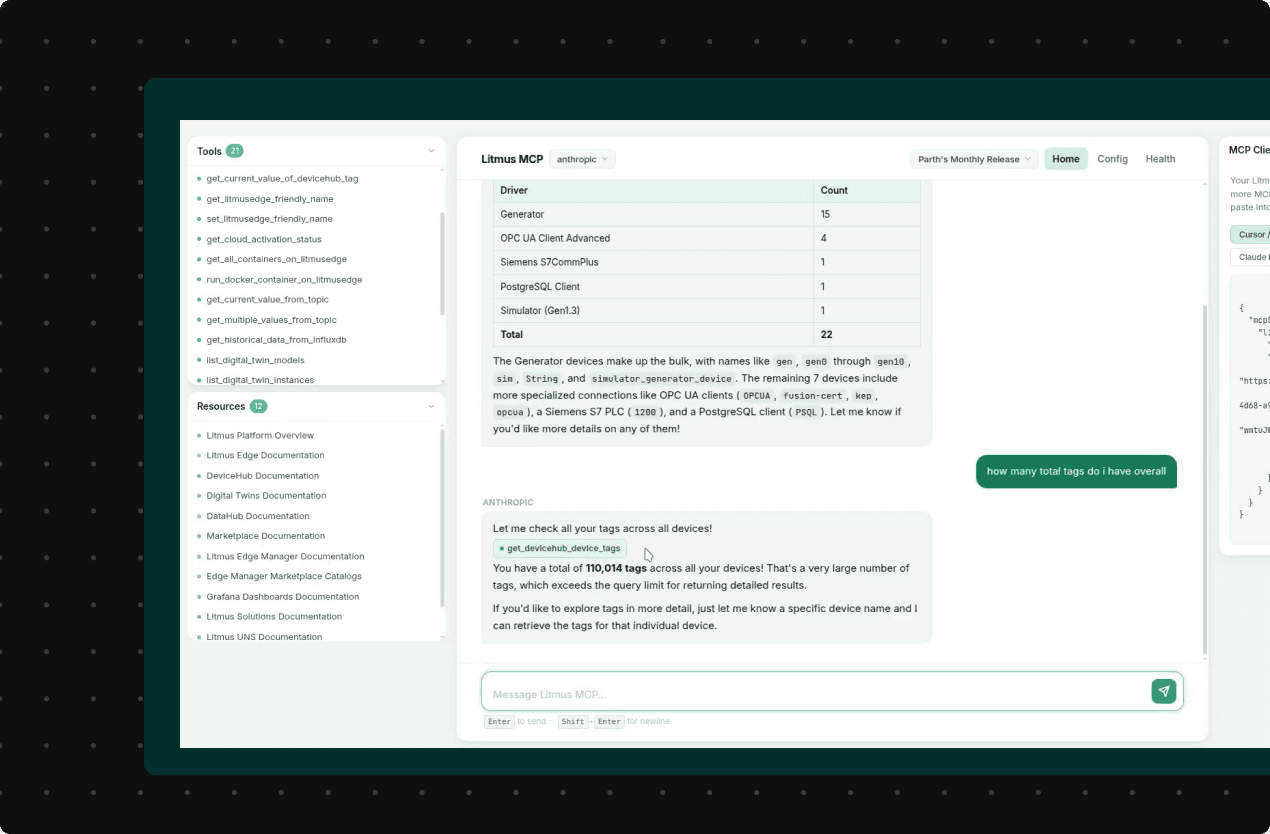This screenshot has width=1270, height=834.
Task: Select set_litmusedge_friendly_name tool
Action: 269,219
